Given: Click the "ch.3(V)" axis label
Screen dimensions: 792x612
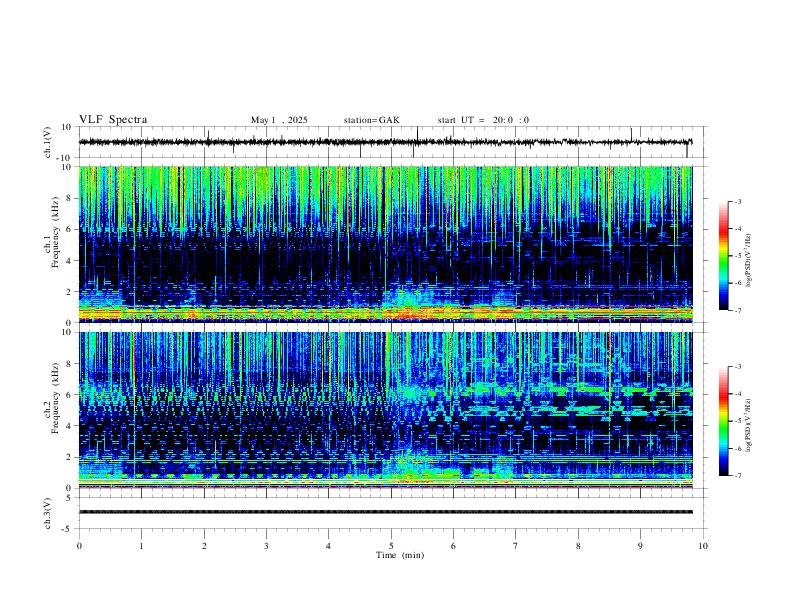Looking at the screenshot, I should 48,513.
